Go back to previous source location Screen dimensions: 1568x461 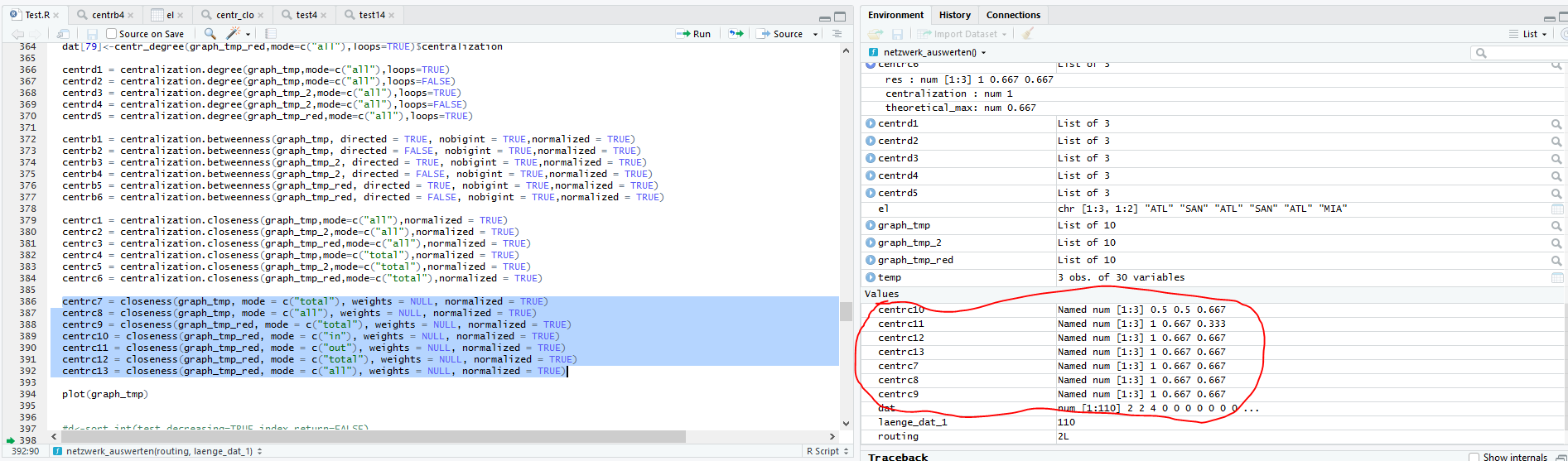tap(17, 34)
